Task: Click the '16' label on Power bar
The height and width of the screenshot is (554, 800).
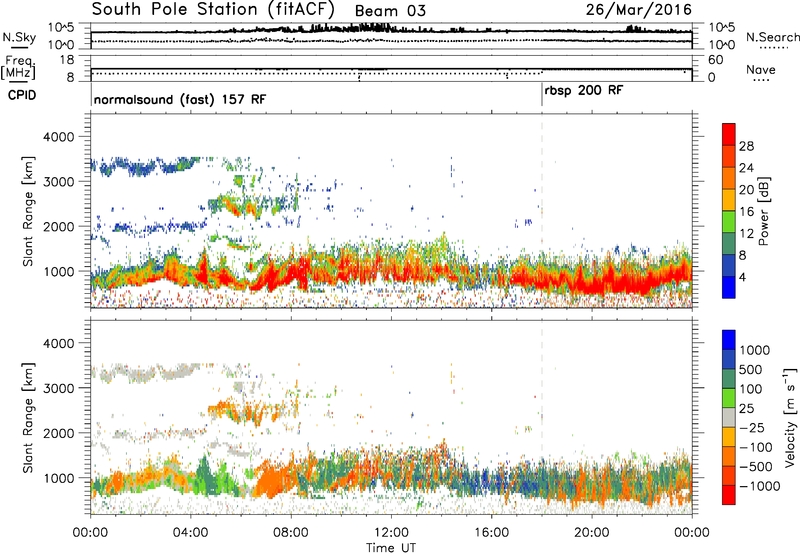Action: click(746, 212)
